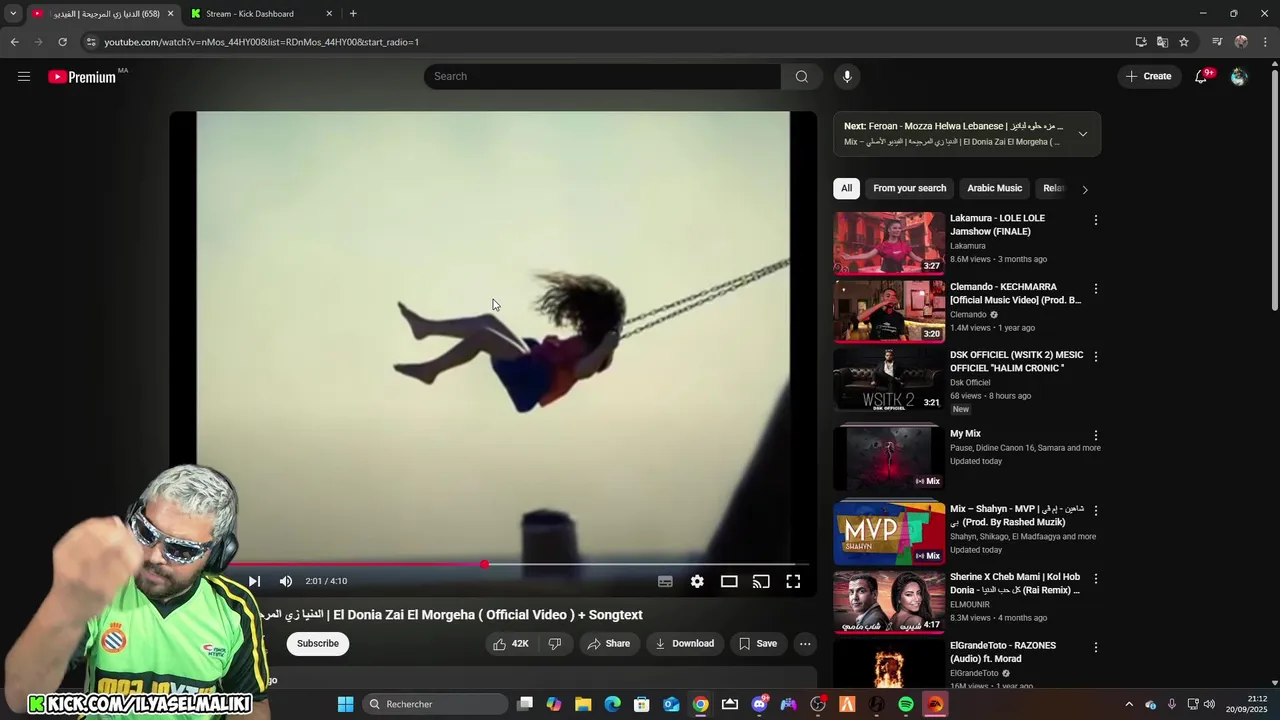Screen dimensions: 1280x720
Task: Open options for DSK OFFICIEL video
Action: click(1096, 357)
